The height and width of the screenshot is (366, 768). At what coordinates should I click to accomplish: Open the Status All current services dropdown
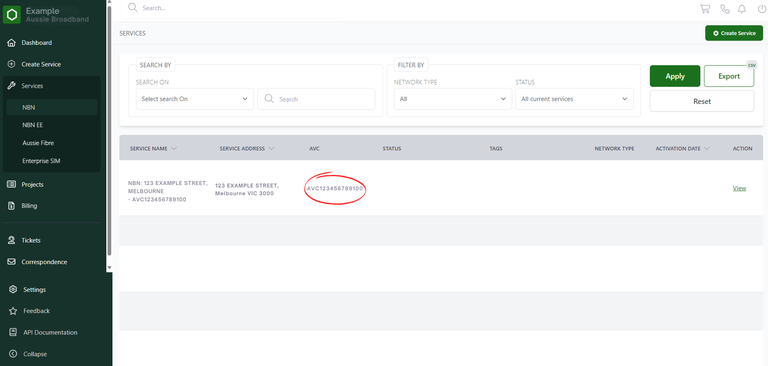coord(574,99)
